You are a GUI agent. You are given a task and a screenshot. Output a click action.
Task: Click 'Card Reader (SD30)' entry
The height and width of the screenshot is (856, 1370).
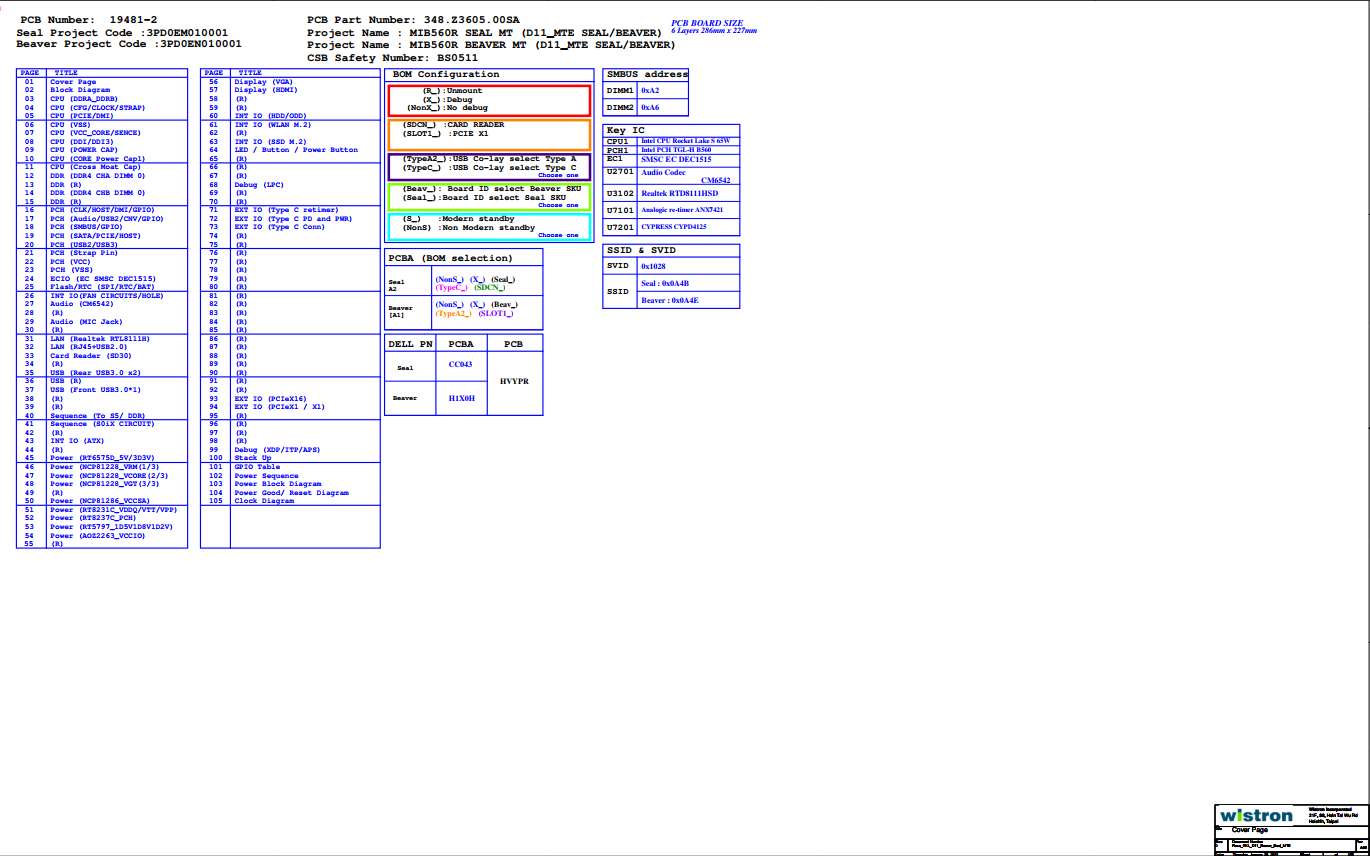[x=91, y=356]
